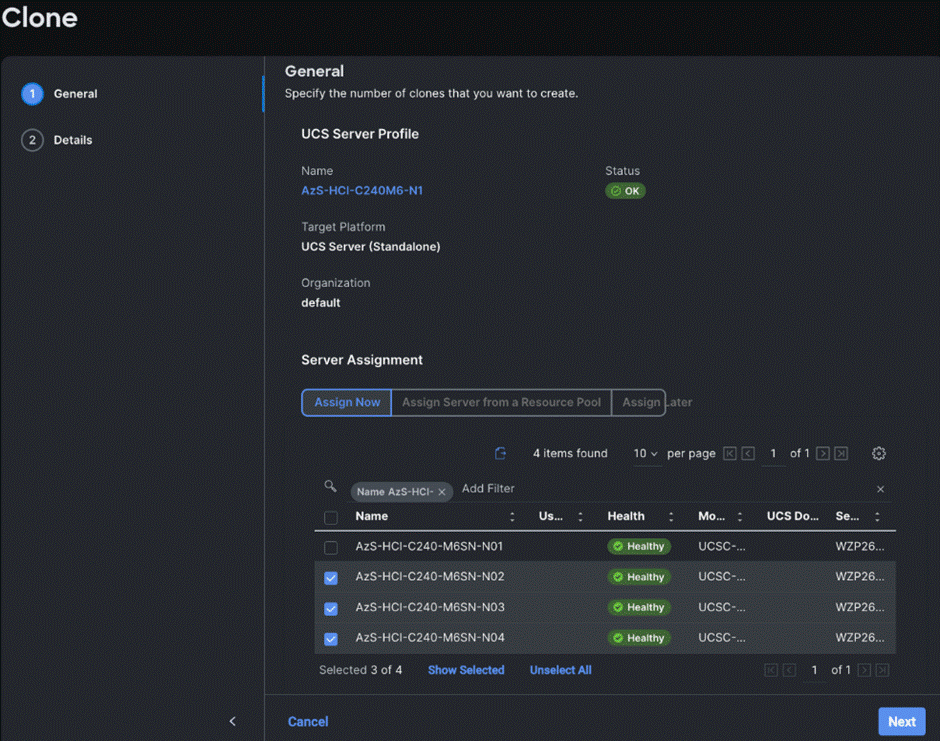Click the next page arrow icon at bottom
This screenshot has width=940, height=741.
863,670
